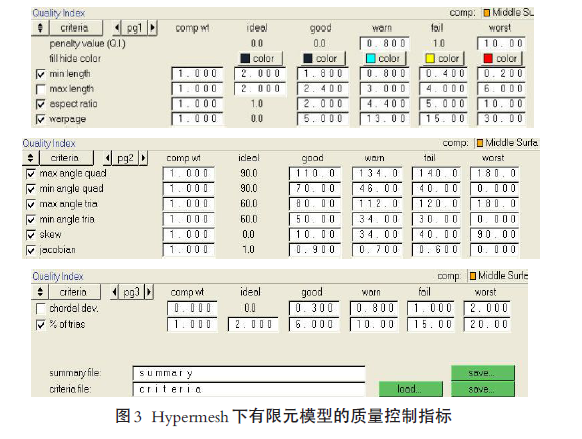Edit min angle quad warn value 46.00
This screenshot has height=439, width=582.
click(x=377, y=189)
